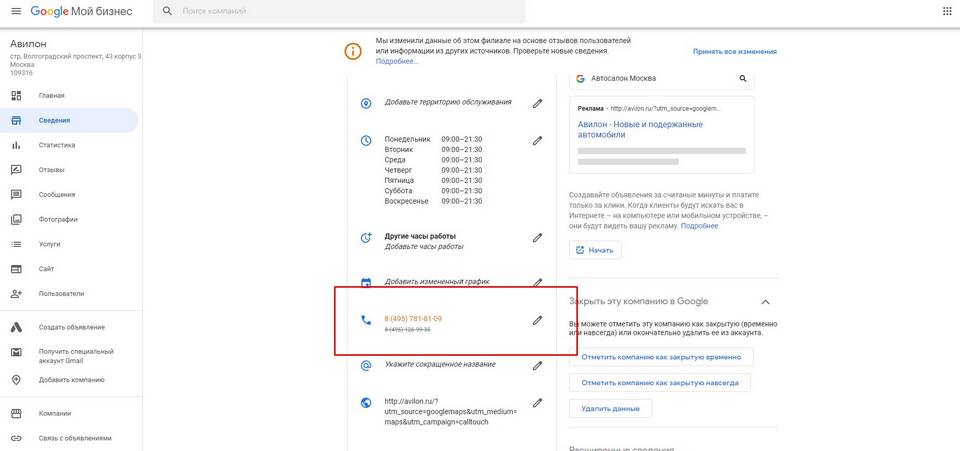
Task: Open Подробнее link in ads description
Action: pos(699,226)
